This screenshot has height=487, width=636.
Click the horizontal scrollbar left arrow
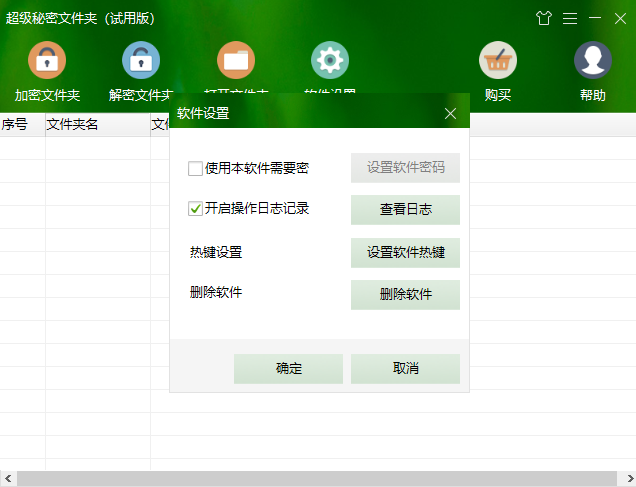point(8,479)
